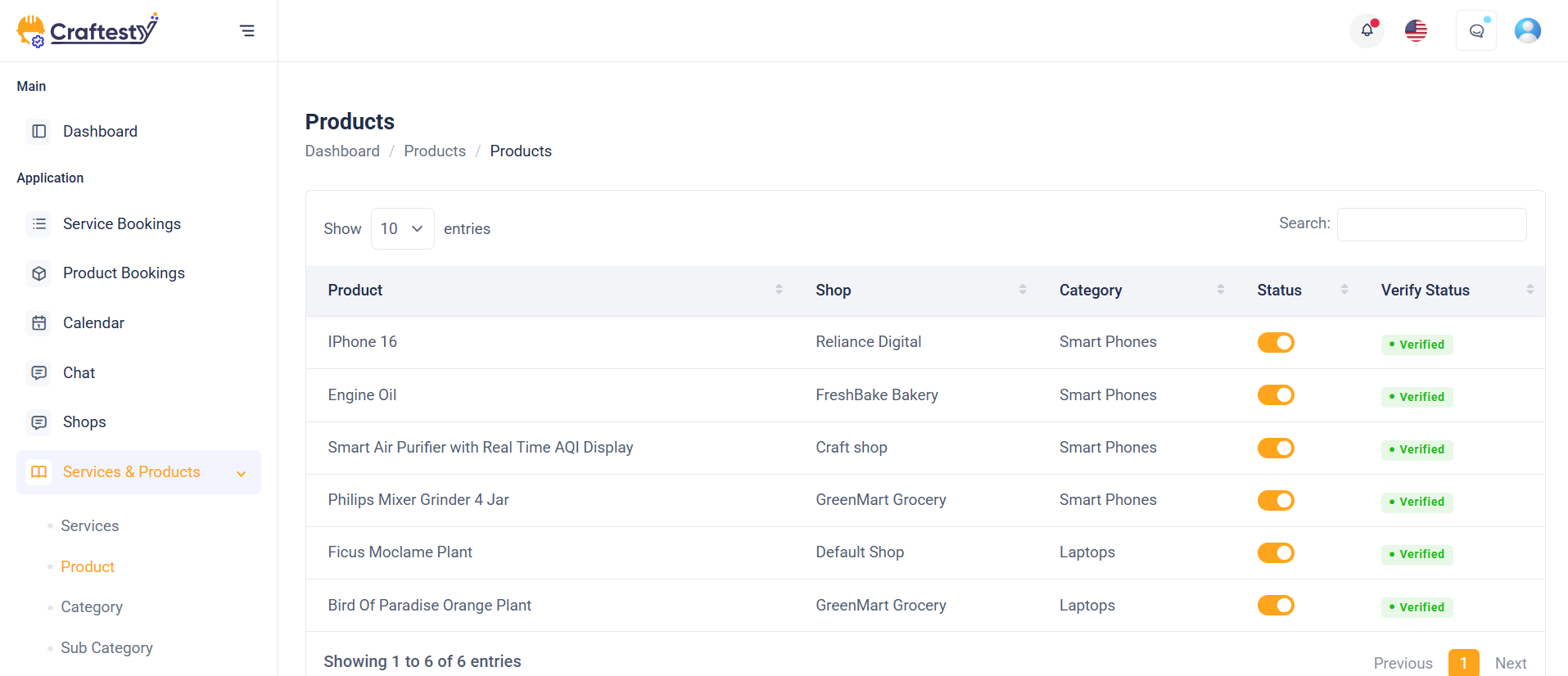Select the Product submenu item
This screenshot has width=1568, height=676.
88,567
